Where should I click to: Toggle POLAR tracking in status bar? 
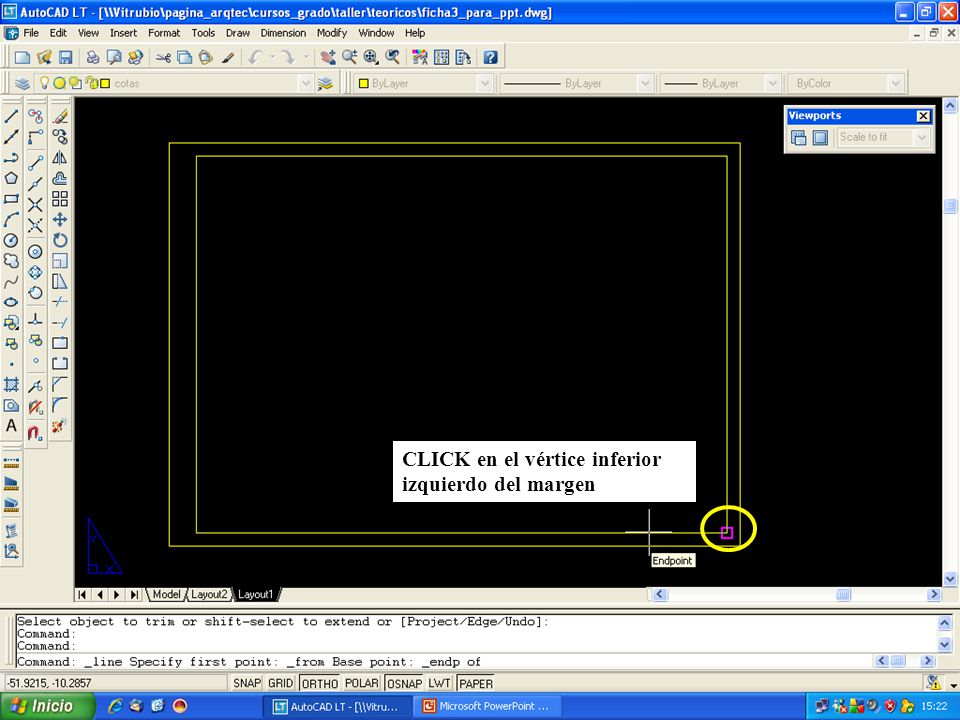pos(361,683)
